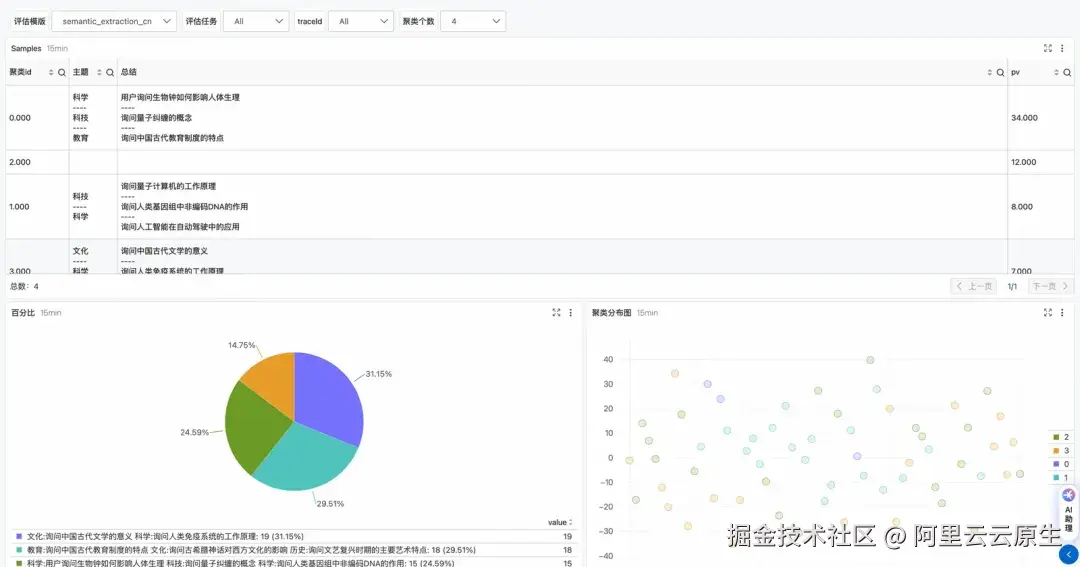
Task: Toggle cluster 3 in scatter legend
Action: click(1061, 451)
